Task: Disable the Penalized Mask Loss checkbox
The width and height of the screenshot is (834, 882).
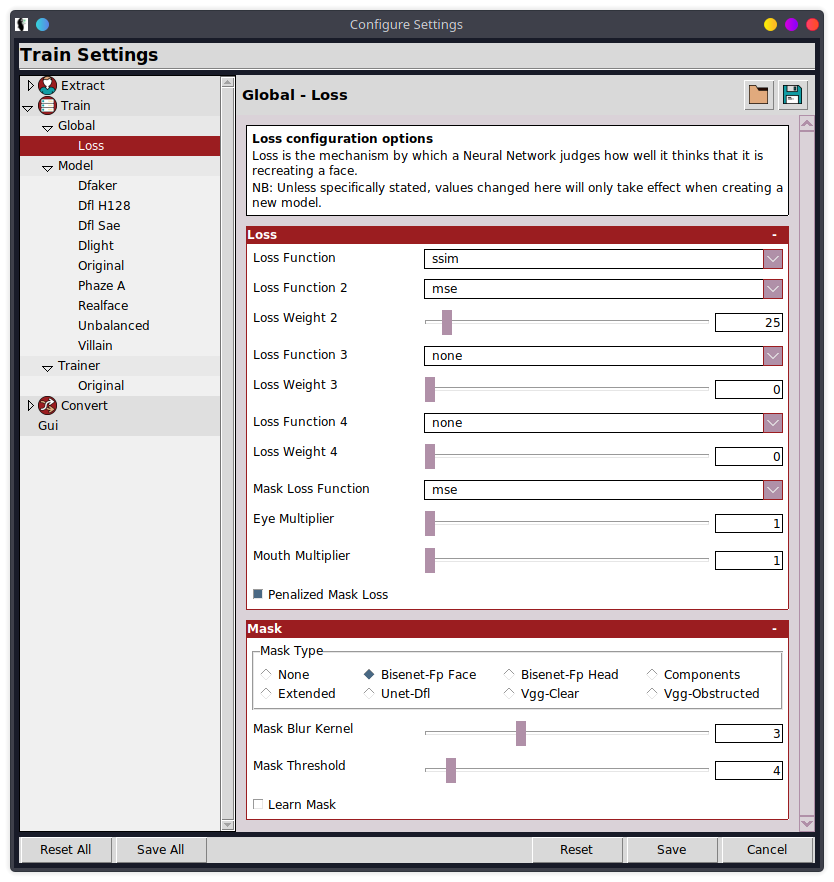Action: point(258,594)
